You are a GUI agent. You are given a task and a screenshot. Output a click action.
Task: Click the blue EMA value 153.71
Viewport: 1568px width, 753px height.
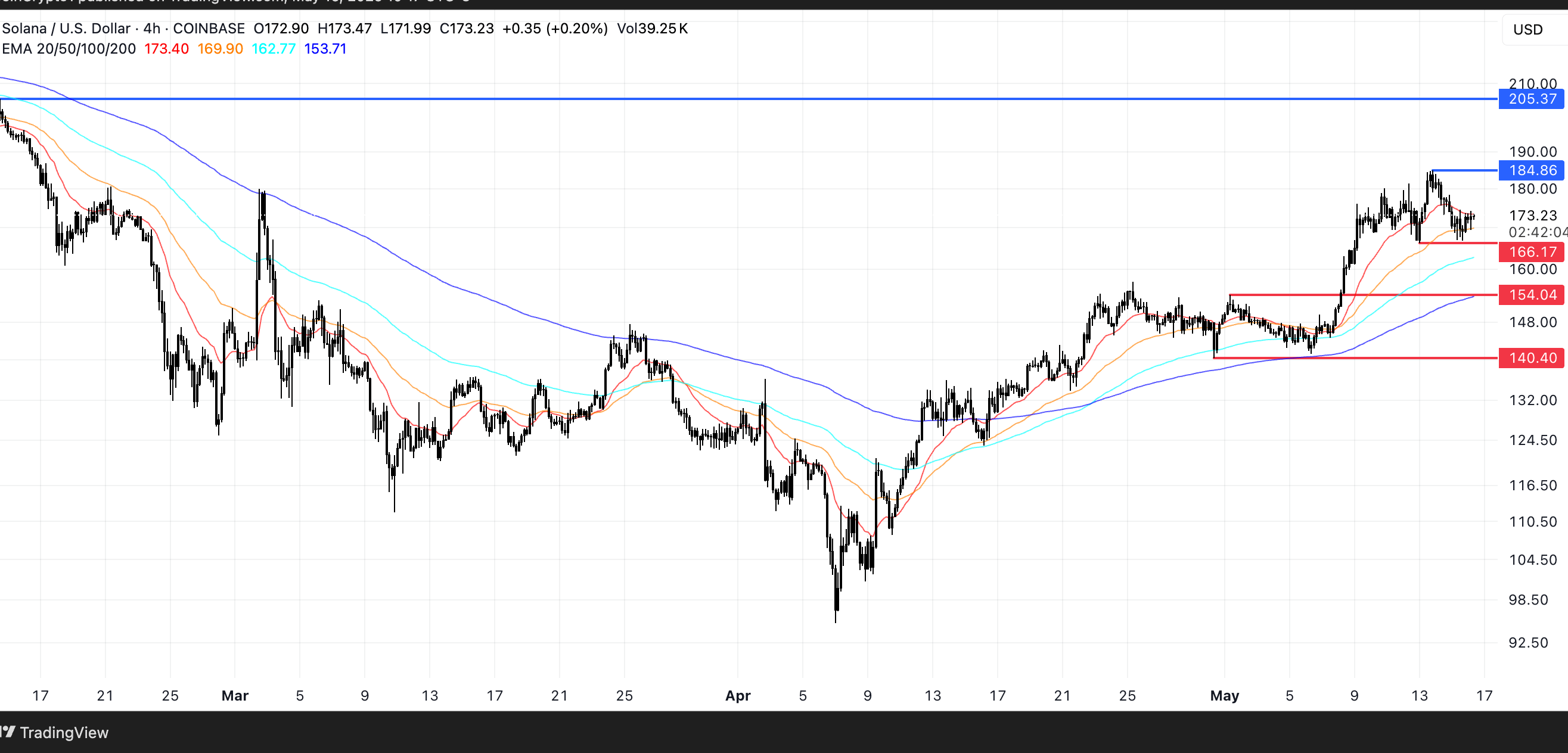coord(325,49)
